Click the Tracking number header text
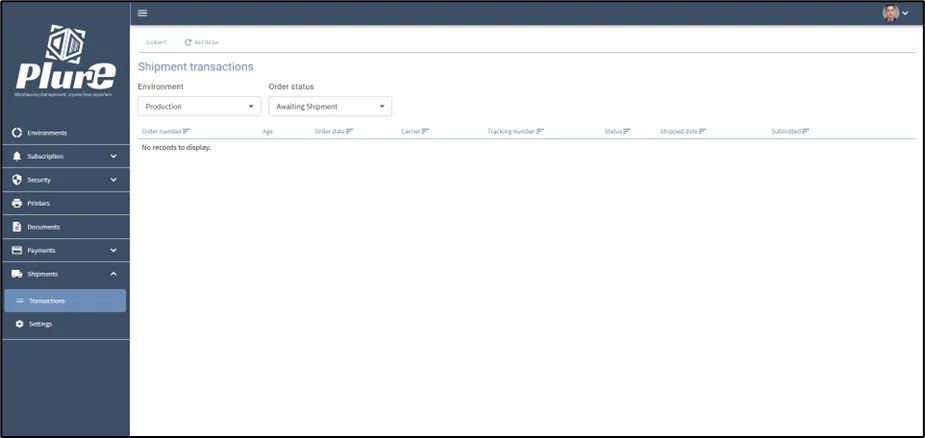This screenshot has height=438, width=925. tap(511, 131)
